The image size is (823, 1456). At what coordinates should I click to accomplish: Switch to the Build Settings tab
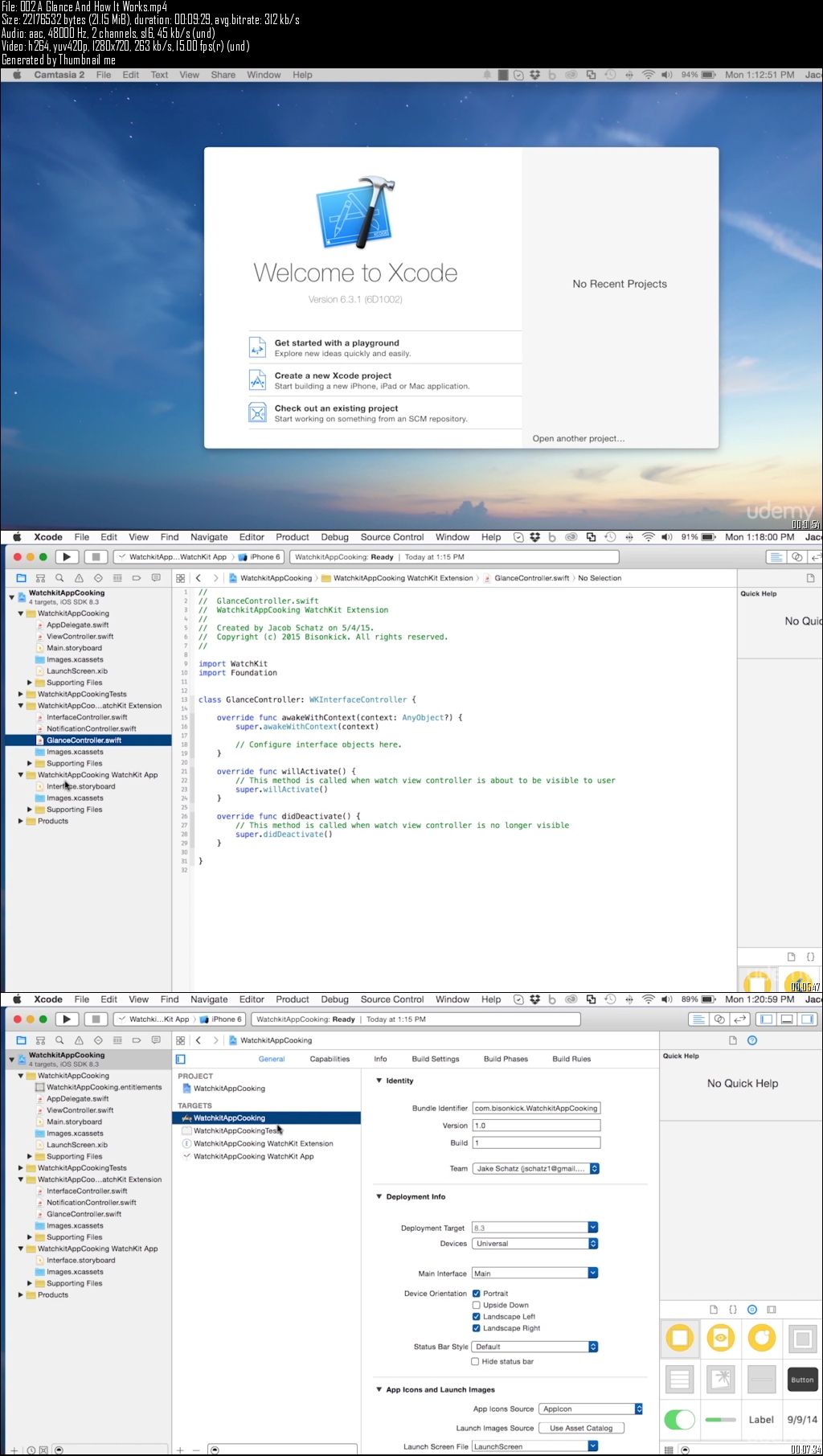436,1059
